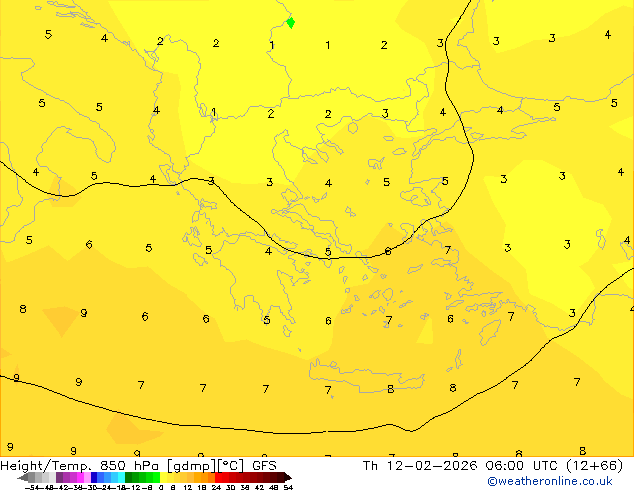The width and height of the screenshot is (634, 490).
Task: Select the bright red legend swatch at 24
Action: [218, 477]
